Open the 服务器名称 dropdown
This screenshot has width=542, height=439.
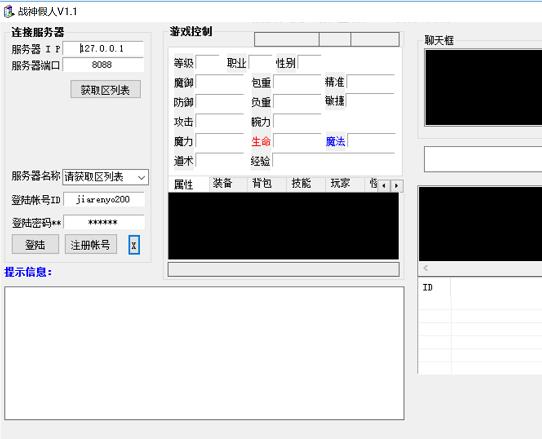[105, 177]
